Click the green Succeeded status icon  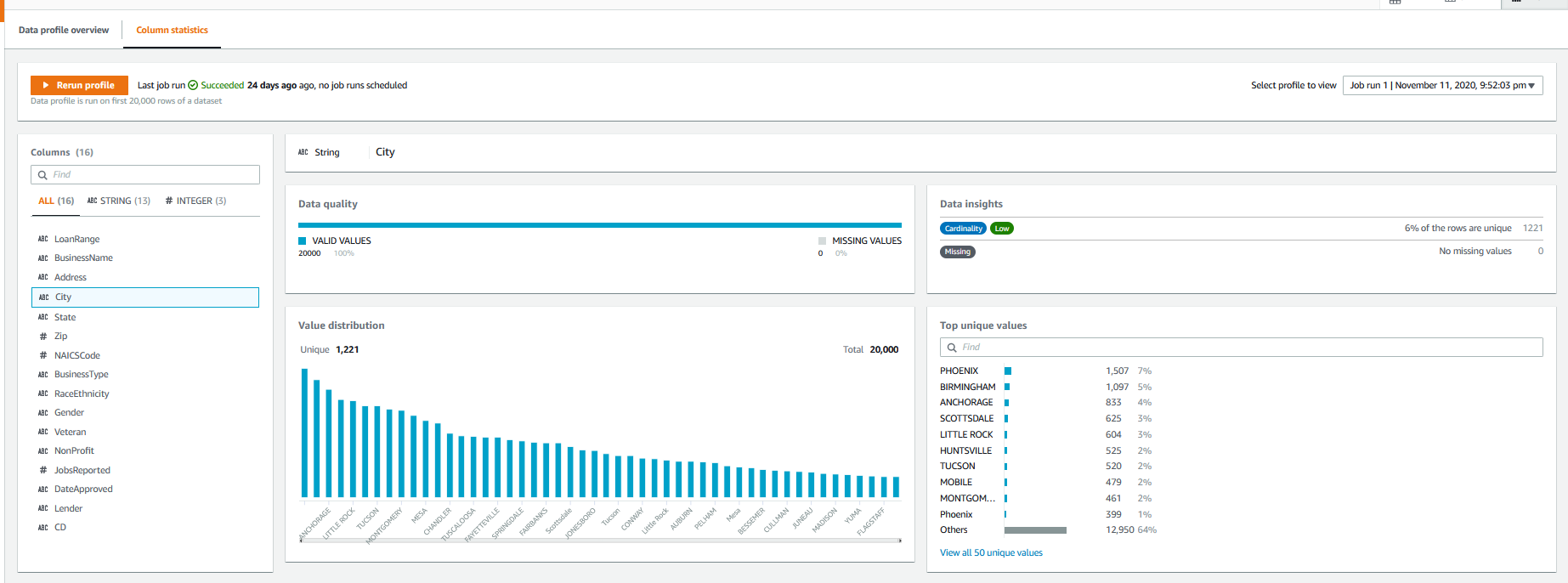[x=193, y=85]
